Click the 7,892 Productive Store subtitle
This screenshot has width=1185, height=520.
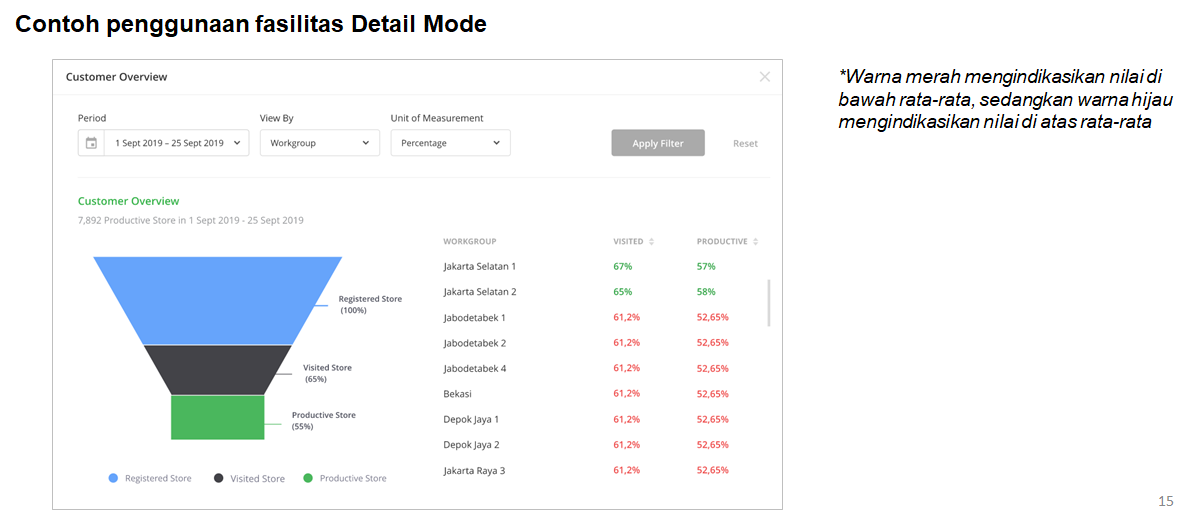(190, 221)
